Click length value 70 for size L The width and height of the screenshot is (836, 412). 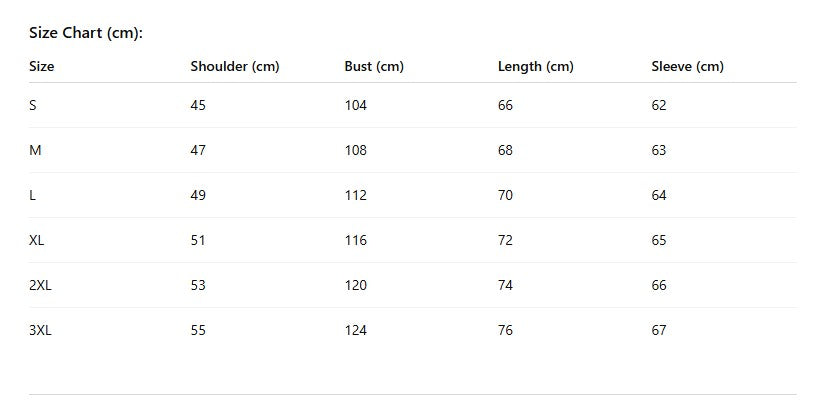(505, 195)
